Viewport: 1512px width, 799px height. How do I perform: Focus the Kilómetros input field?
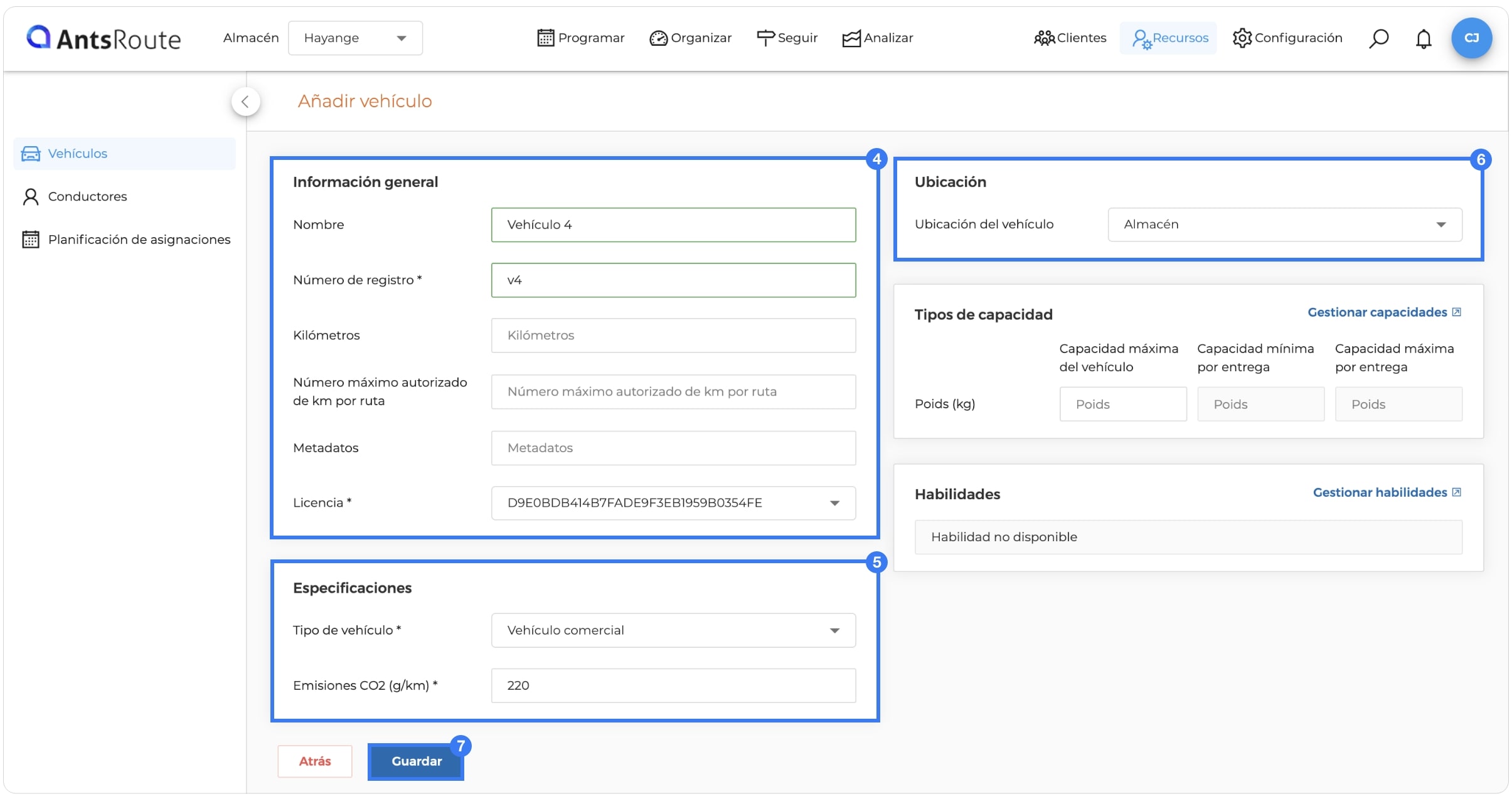point(673,336)
